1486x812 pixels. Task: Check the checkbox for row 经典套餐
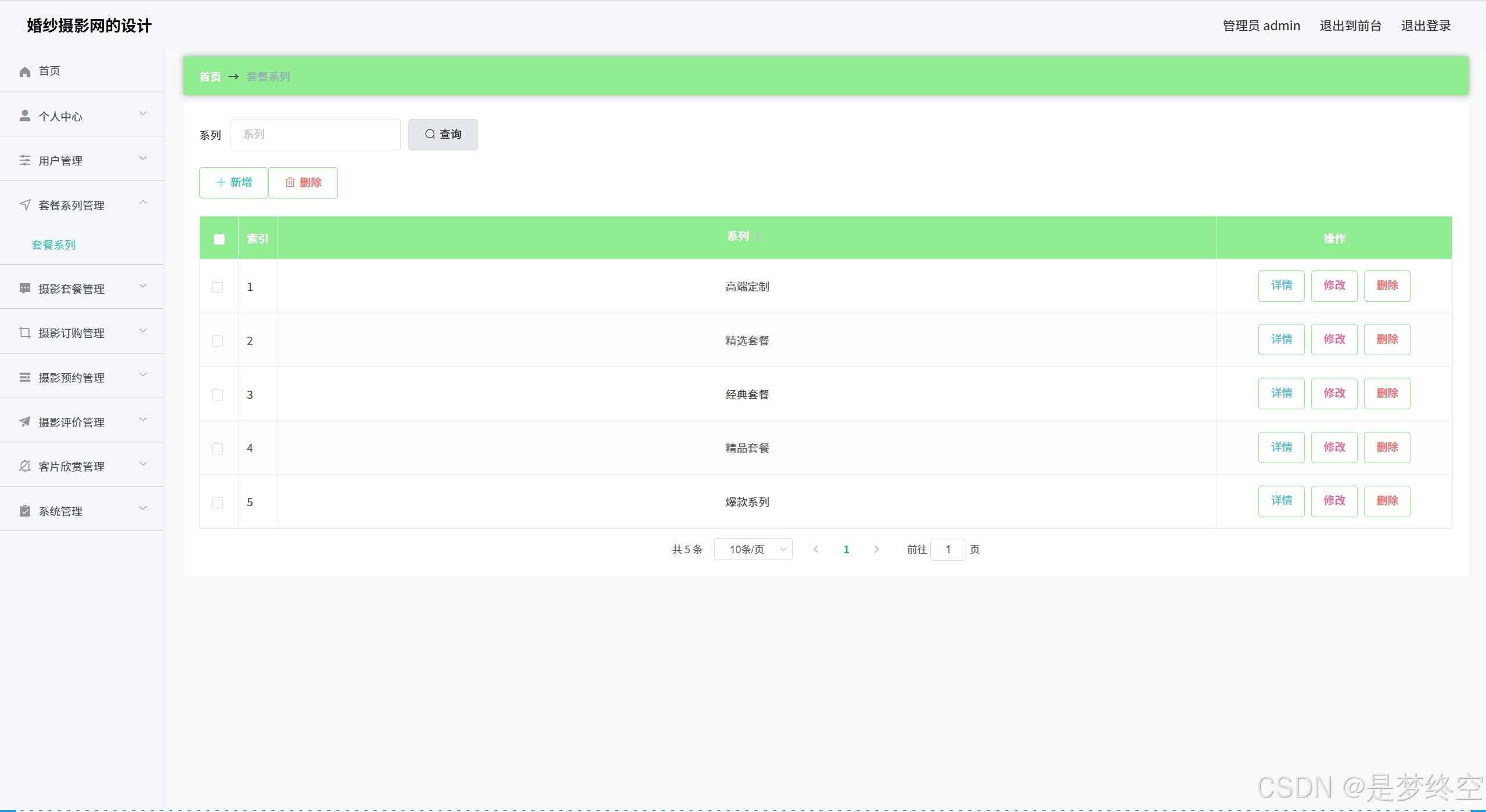(x=218, y=395)
